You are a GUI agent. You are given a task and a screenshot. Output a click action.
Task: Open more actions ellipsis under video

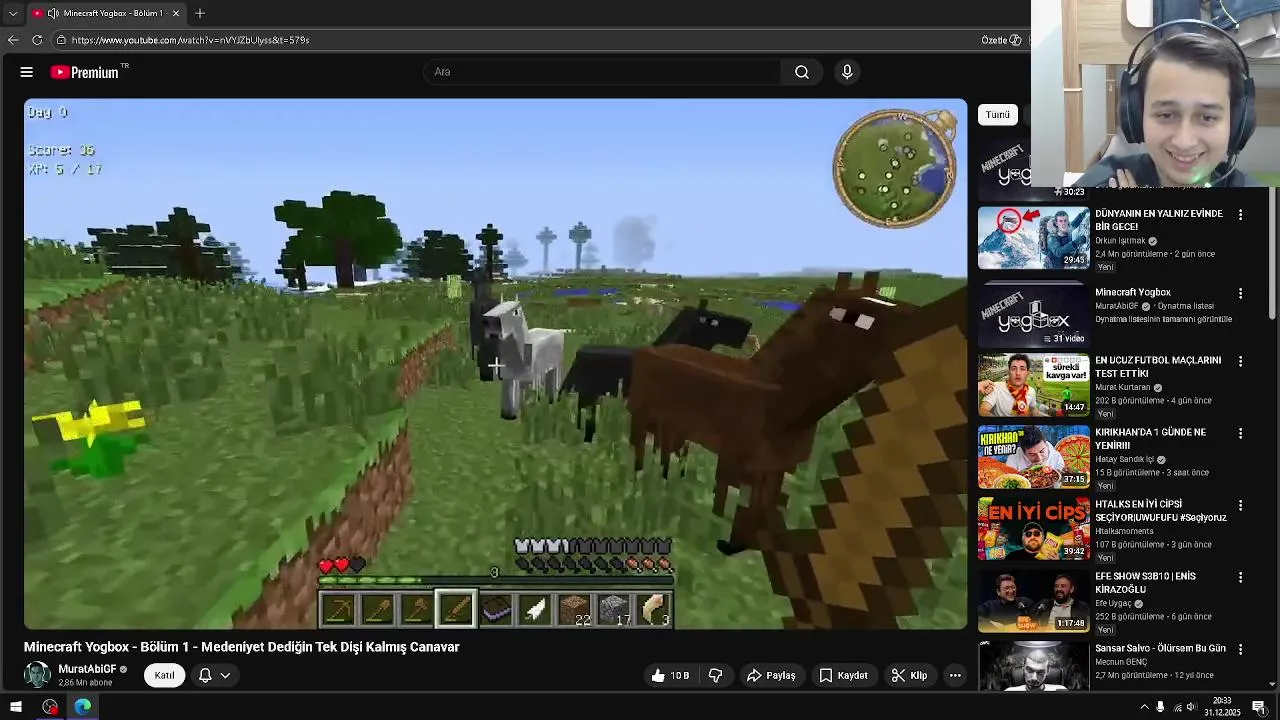[x=955, y=675]
